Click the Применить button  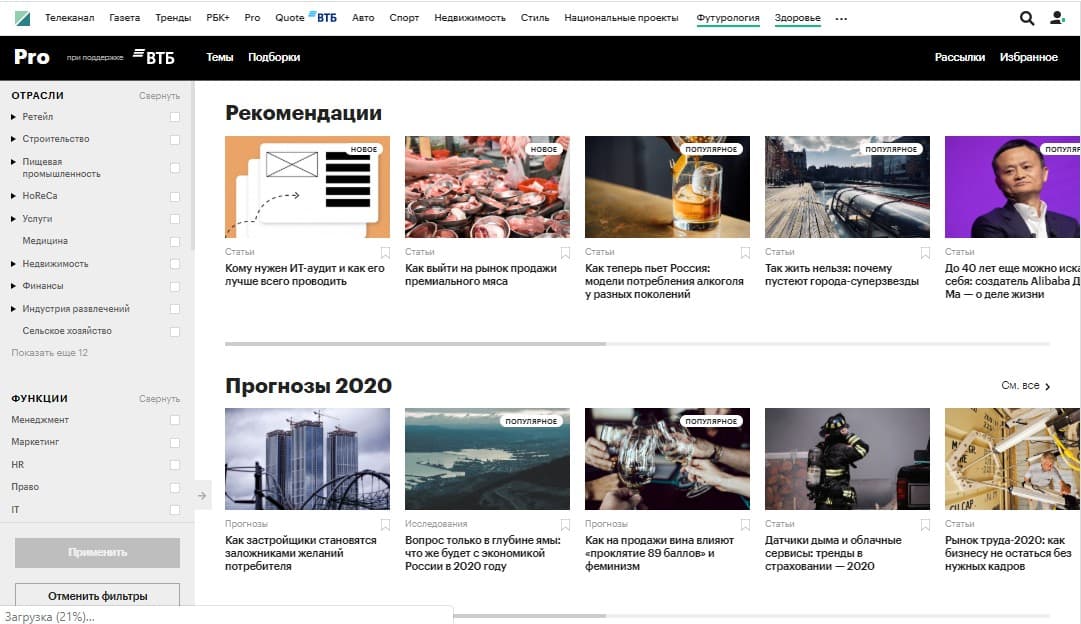(x=97, y=552)
